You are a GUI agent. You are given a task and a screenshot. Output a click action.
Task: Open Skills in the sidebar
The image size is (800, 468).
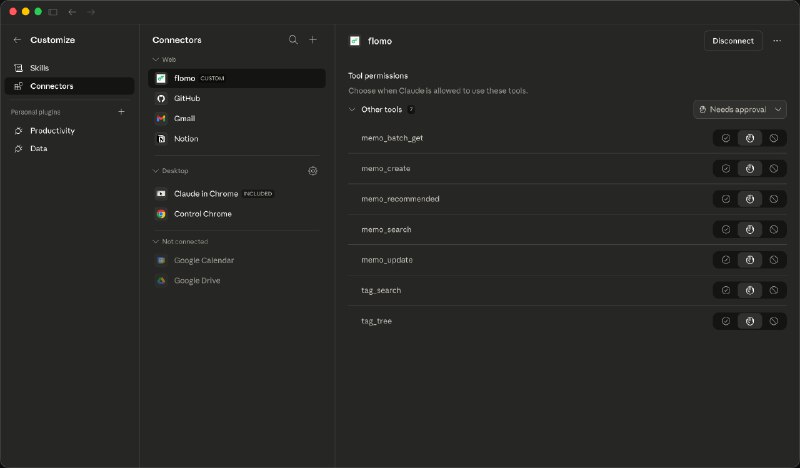click(x=39, y=68)
